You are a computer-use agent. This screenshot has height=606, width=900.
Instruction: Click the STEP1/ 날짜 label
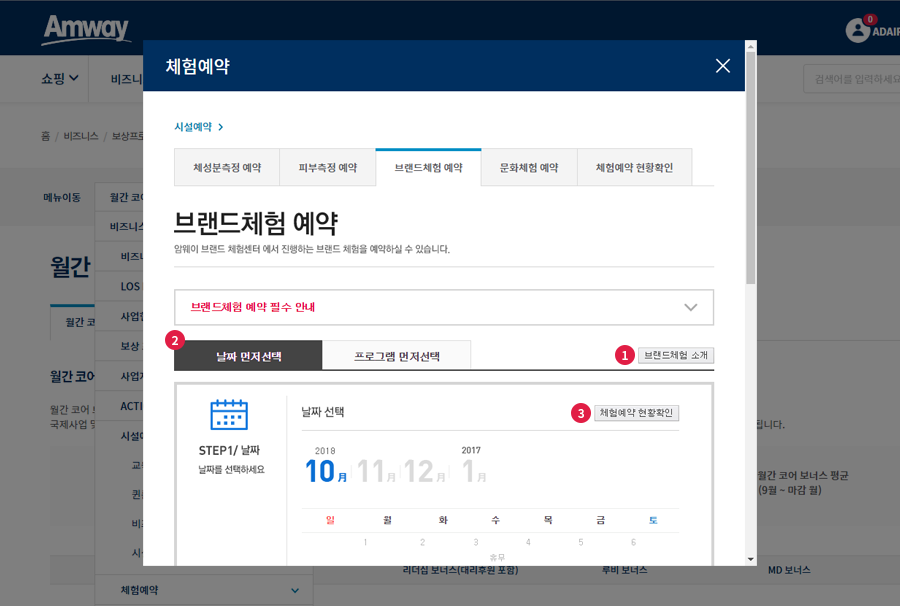(229, 450)
